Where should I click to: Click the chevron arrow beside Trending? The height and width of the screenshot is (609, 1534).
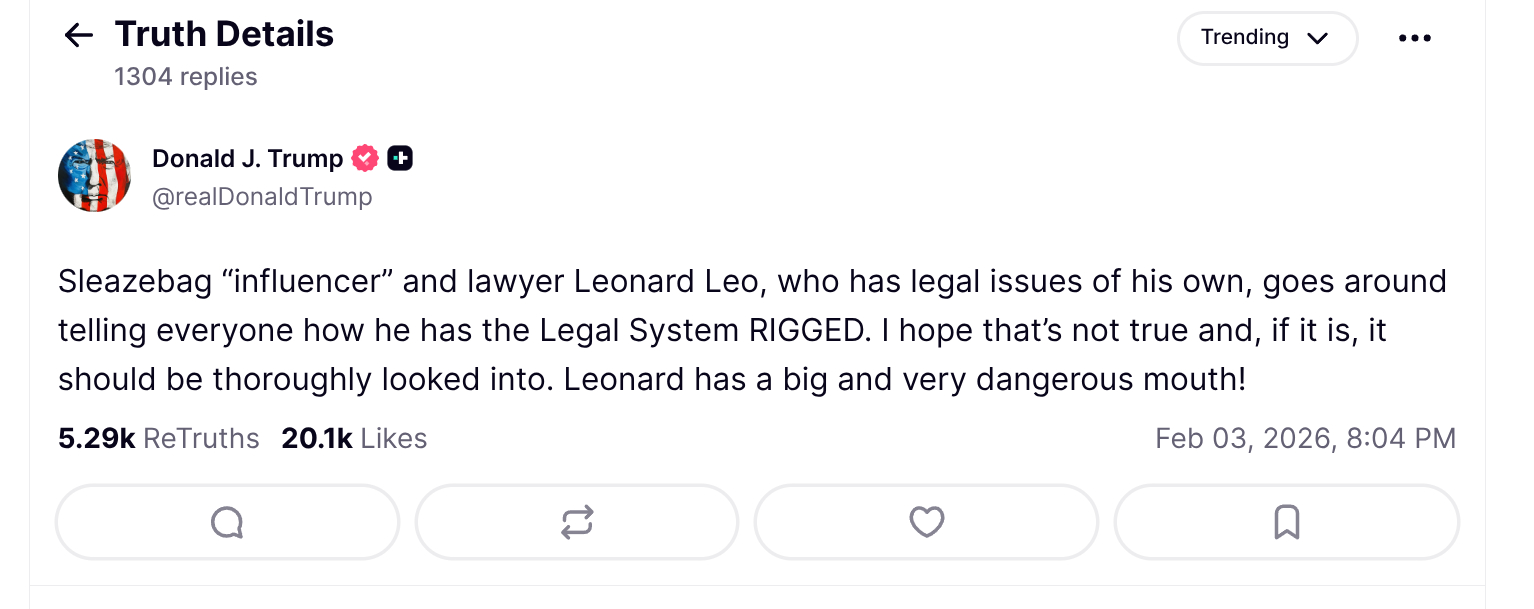coord(1317,39)
